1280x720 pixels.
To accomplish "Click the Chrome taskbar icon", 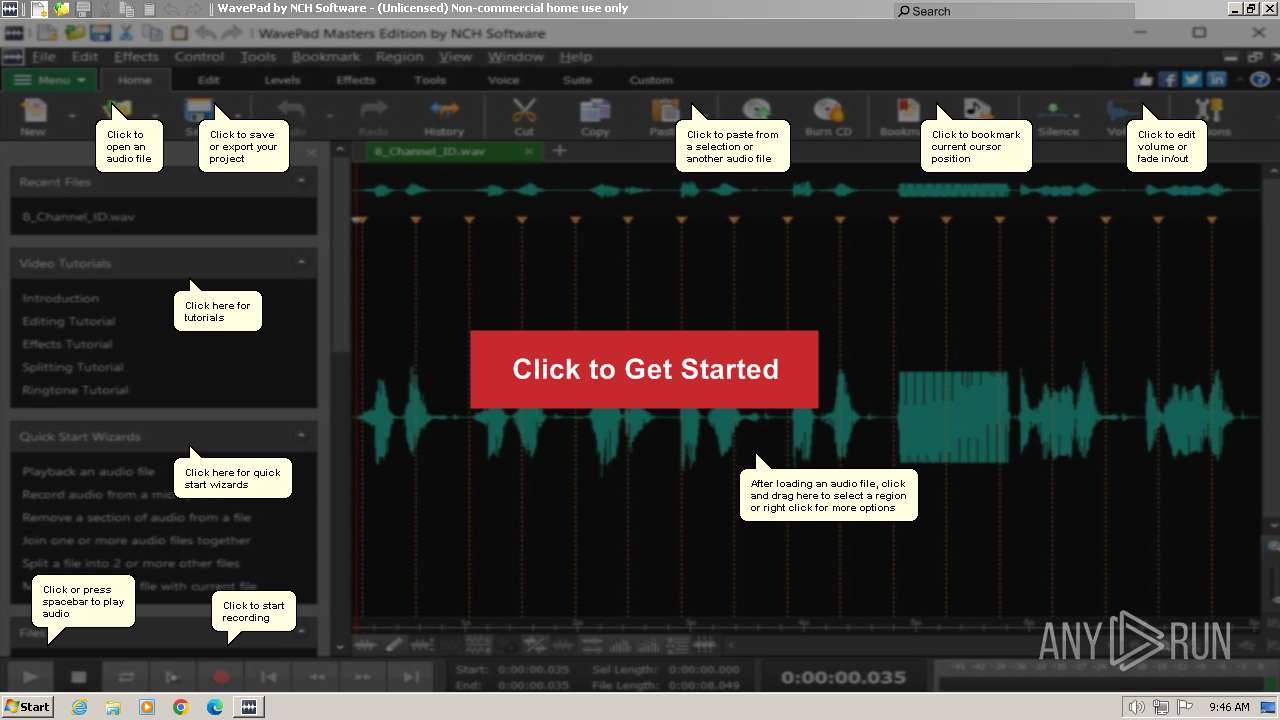I will point(180,707).
